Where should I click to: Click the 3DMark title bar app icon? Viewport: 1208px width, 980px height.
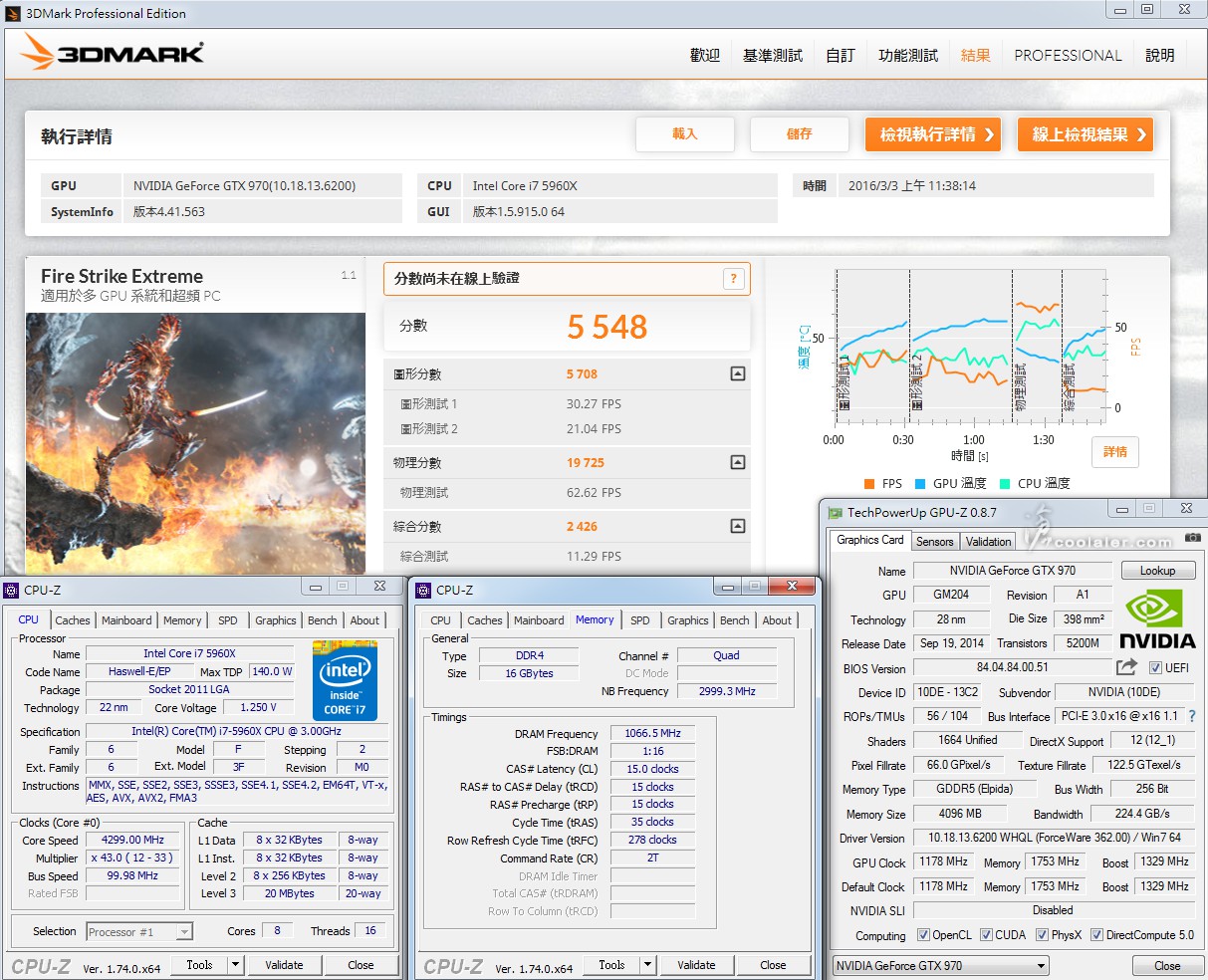[x=12, y=13]
